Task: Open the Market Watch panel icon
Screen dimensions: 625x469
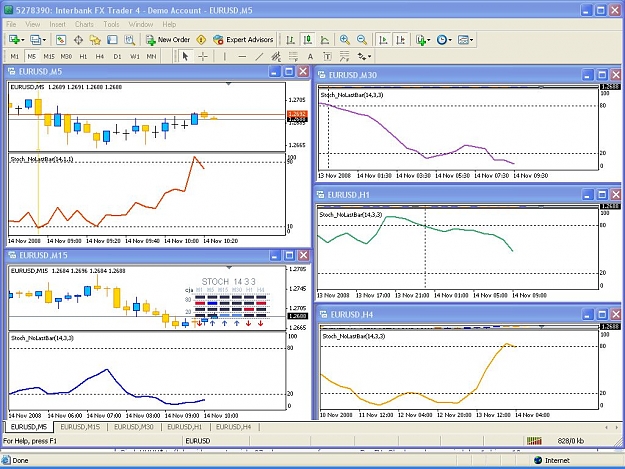Action: [x=61, y=39]
